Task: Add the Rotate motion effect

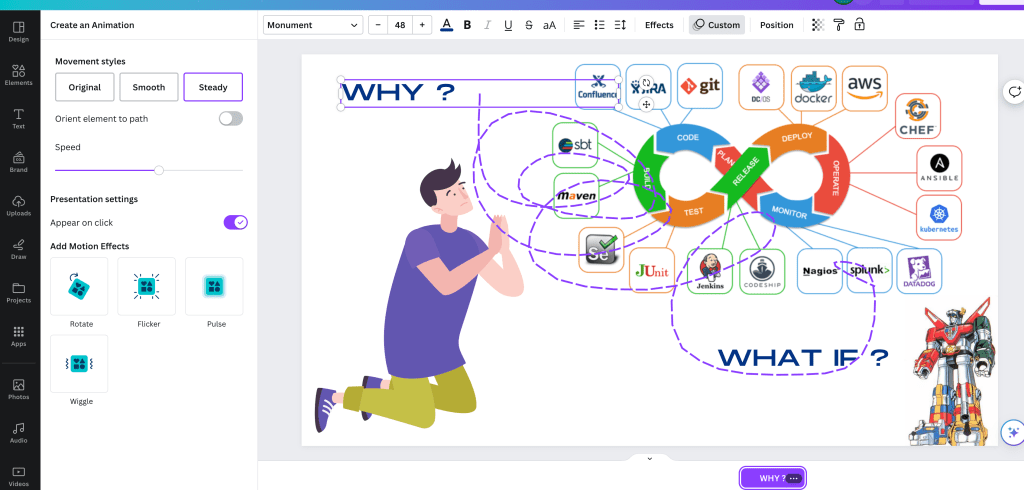Action: pyautogui.click(x=79, y=286)
